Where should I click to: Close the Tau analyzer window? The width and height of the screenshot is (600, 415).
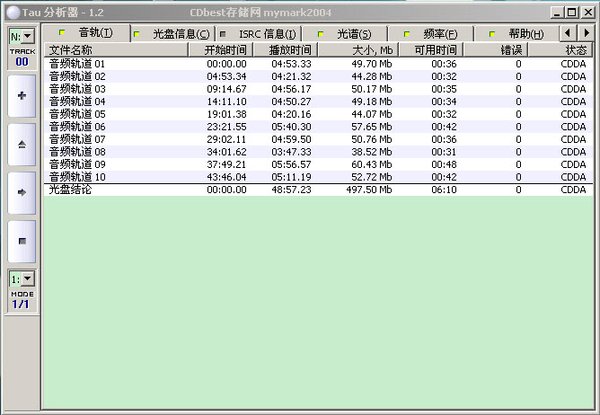pos(588,13)
